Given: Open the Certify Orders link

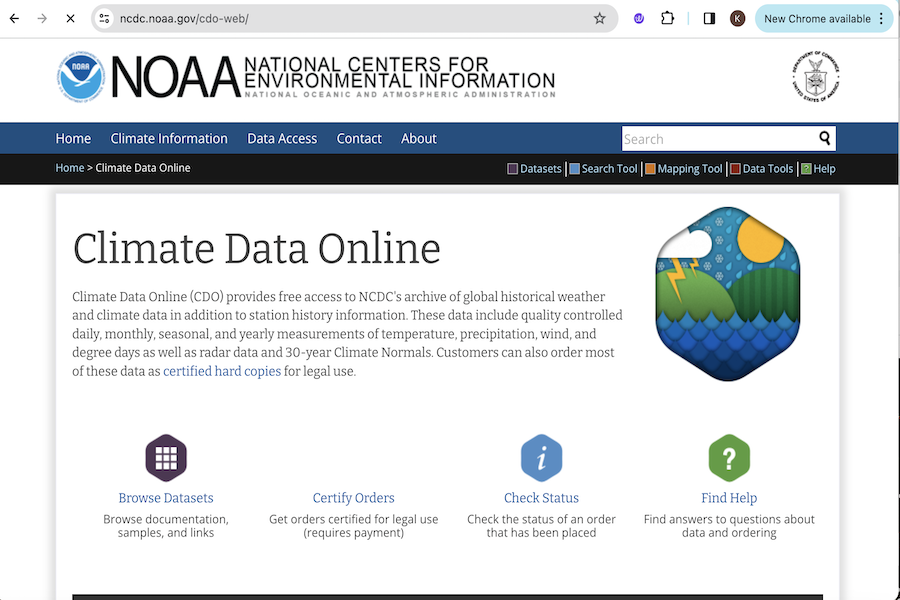Looking at the screenshot, I should (354, 498).
